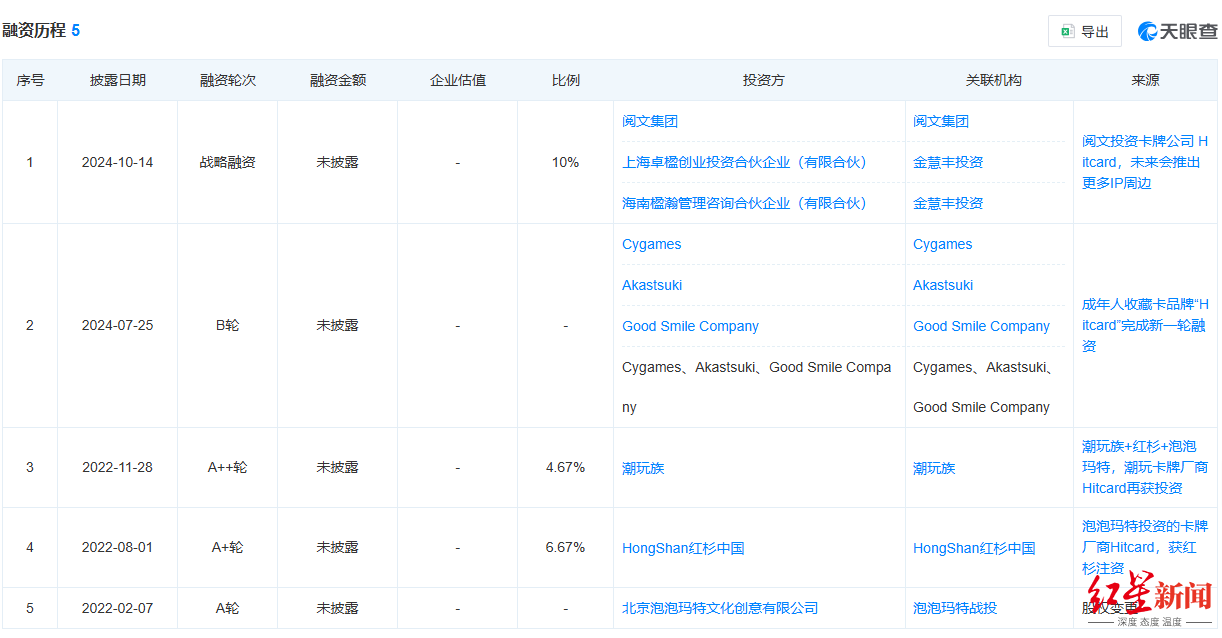Image resolution: width=1222 pixels, height=638 pixels.
Task: Click 潮玩族 in the 投资方 column
Action: tap(643, 468)
